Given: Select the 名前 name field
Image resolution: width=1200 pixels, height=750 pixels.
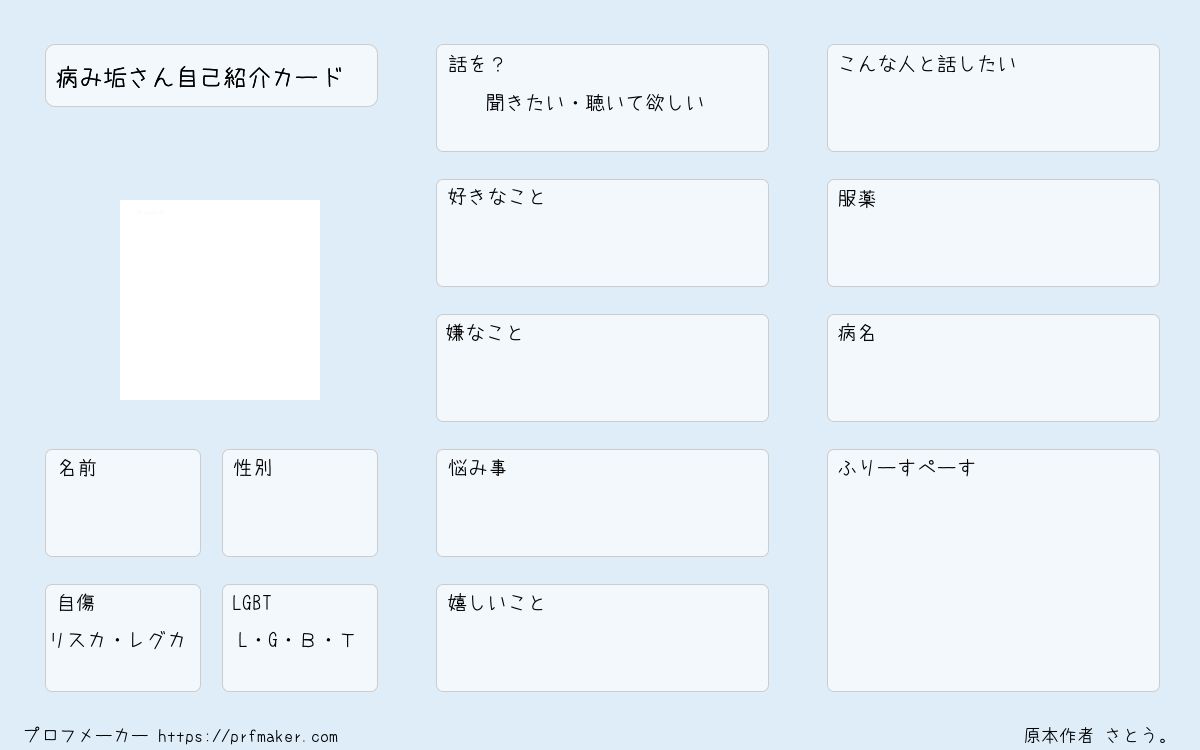Looking at the screenshot, I should (123, 503).
